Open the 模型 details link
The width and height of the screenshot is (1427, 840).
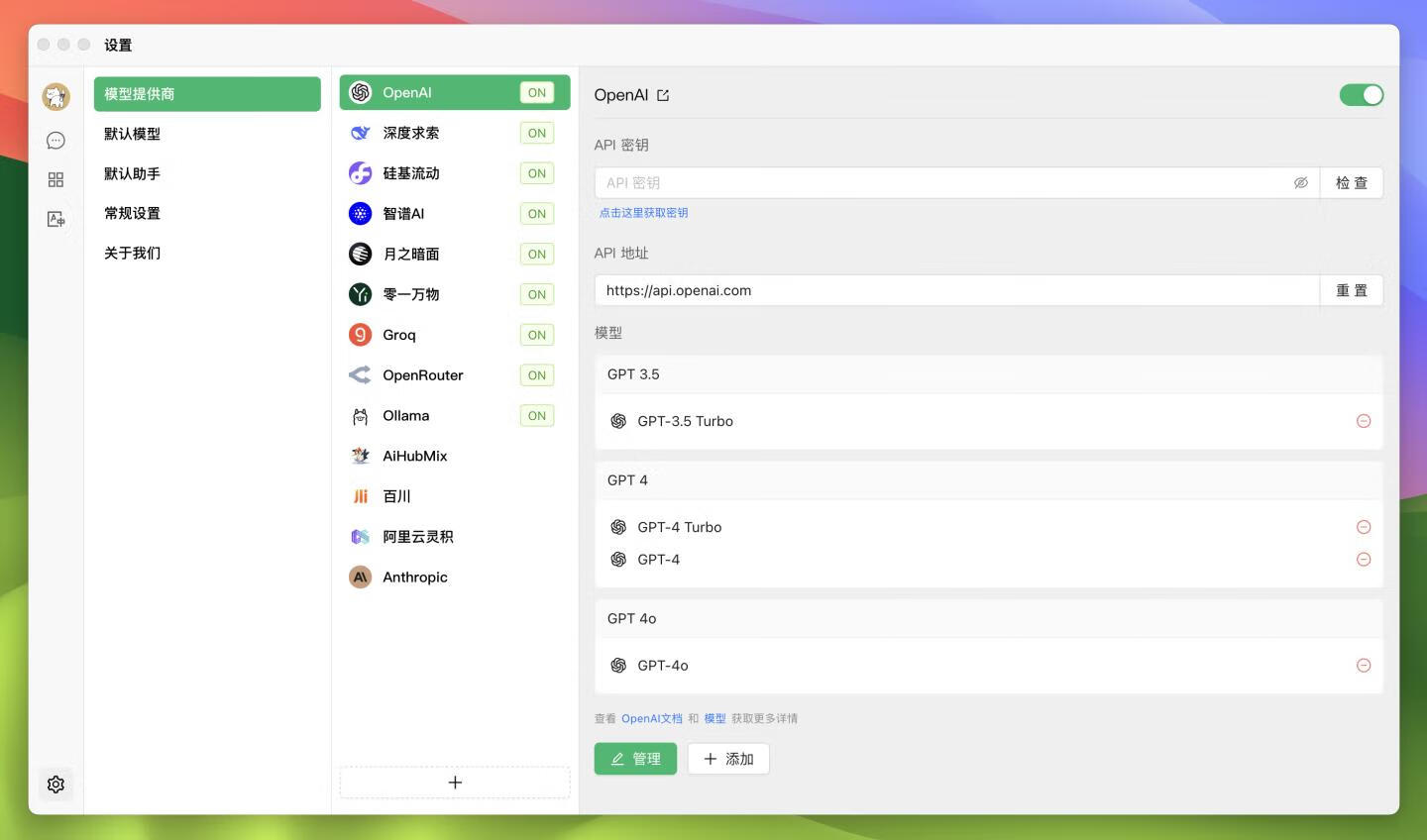click(714, 718)
